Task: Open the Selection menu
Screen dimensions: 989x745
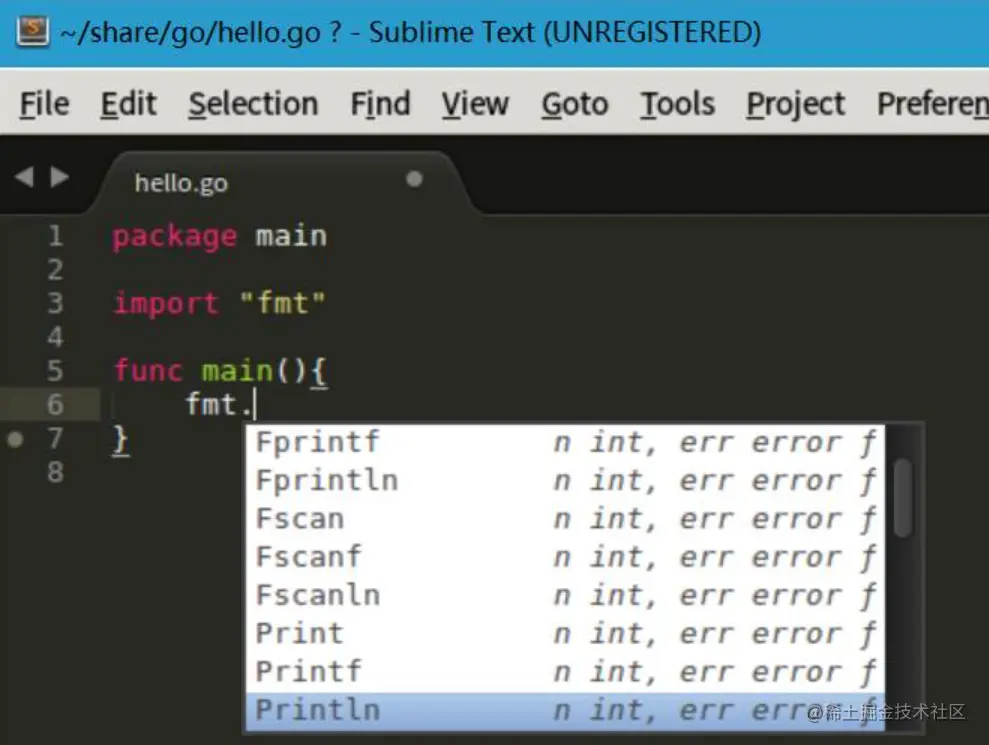Action: coord(253,104)
